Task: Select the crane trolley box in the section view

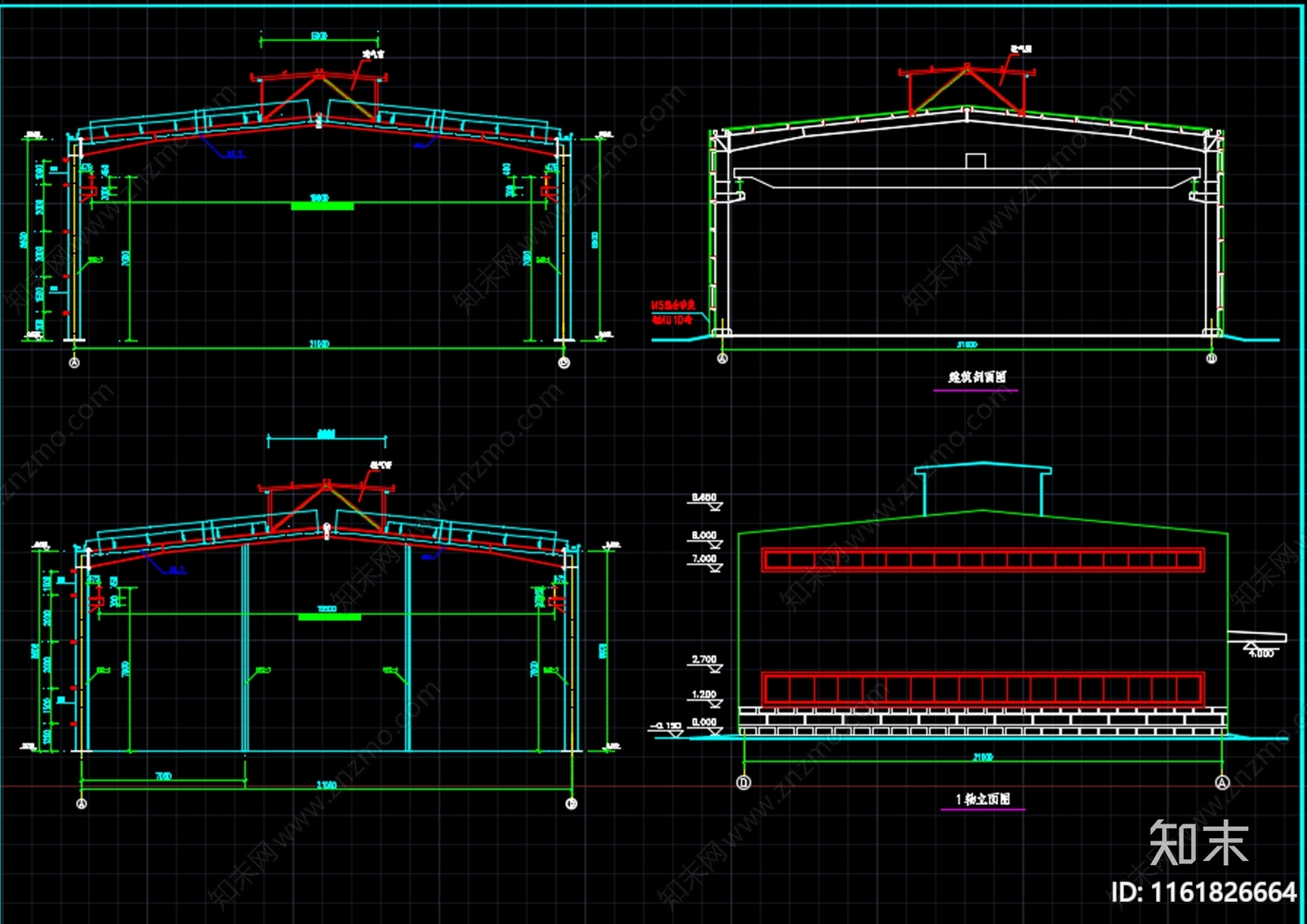Action: tap(975, 161)
